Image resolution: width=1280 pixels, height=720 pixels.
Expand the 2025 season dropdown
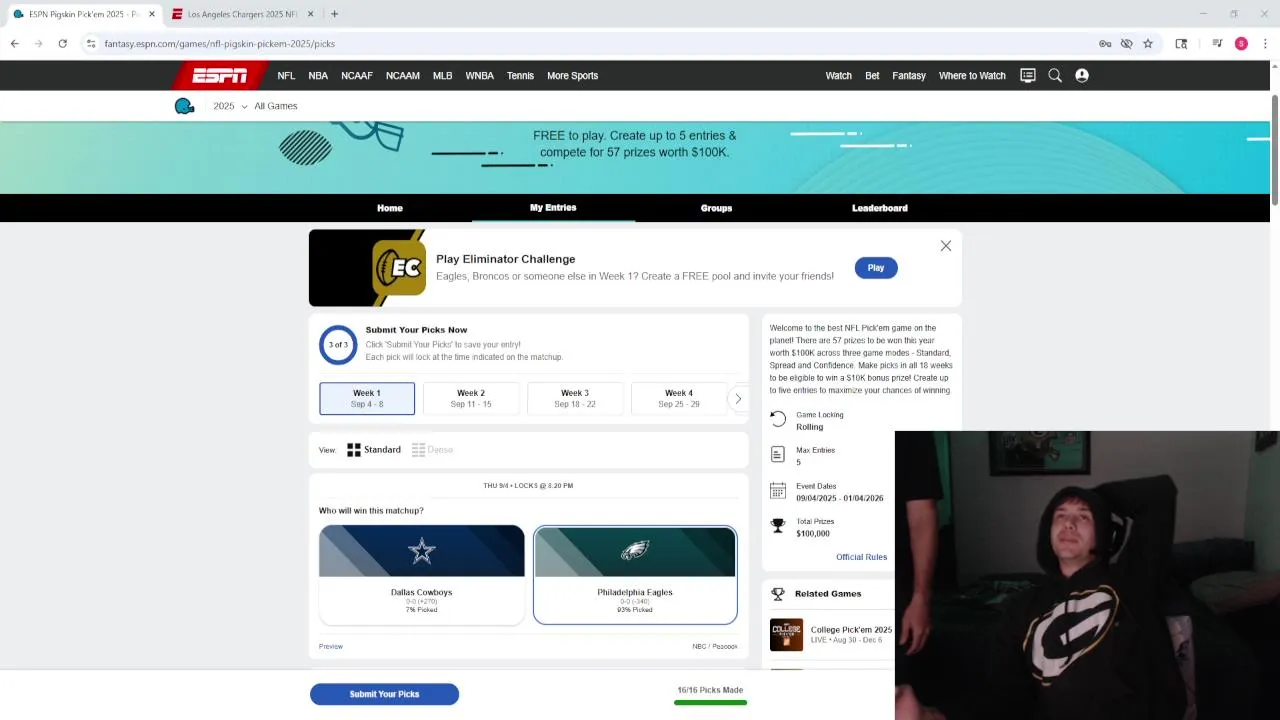point(230,106)
